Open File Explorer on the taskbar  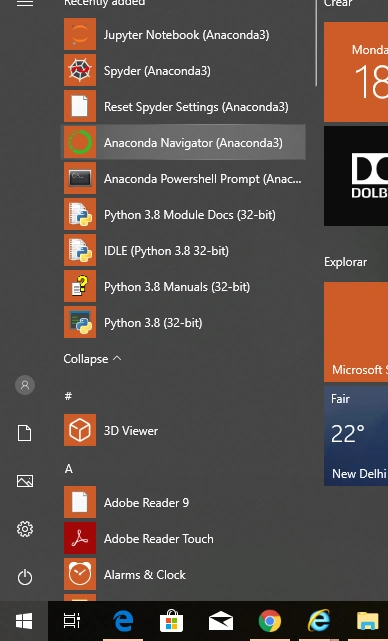[x=368, y=621]
